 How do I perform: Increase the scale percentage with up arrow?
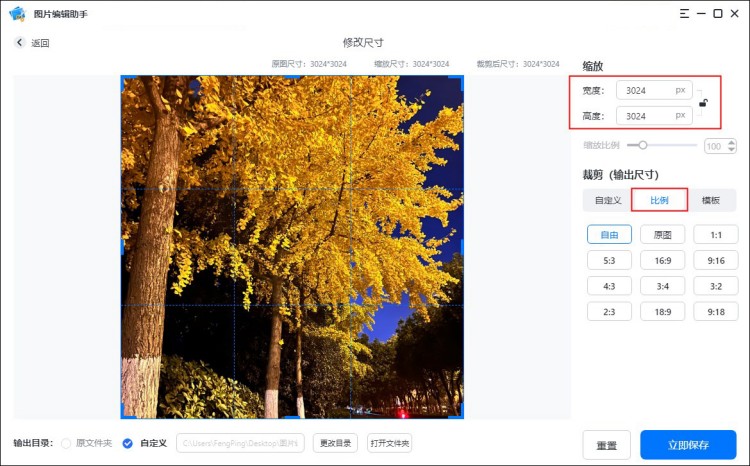point(731,142)
